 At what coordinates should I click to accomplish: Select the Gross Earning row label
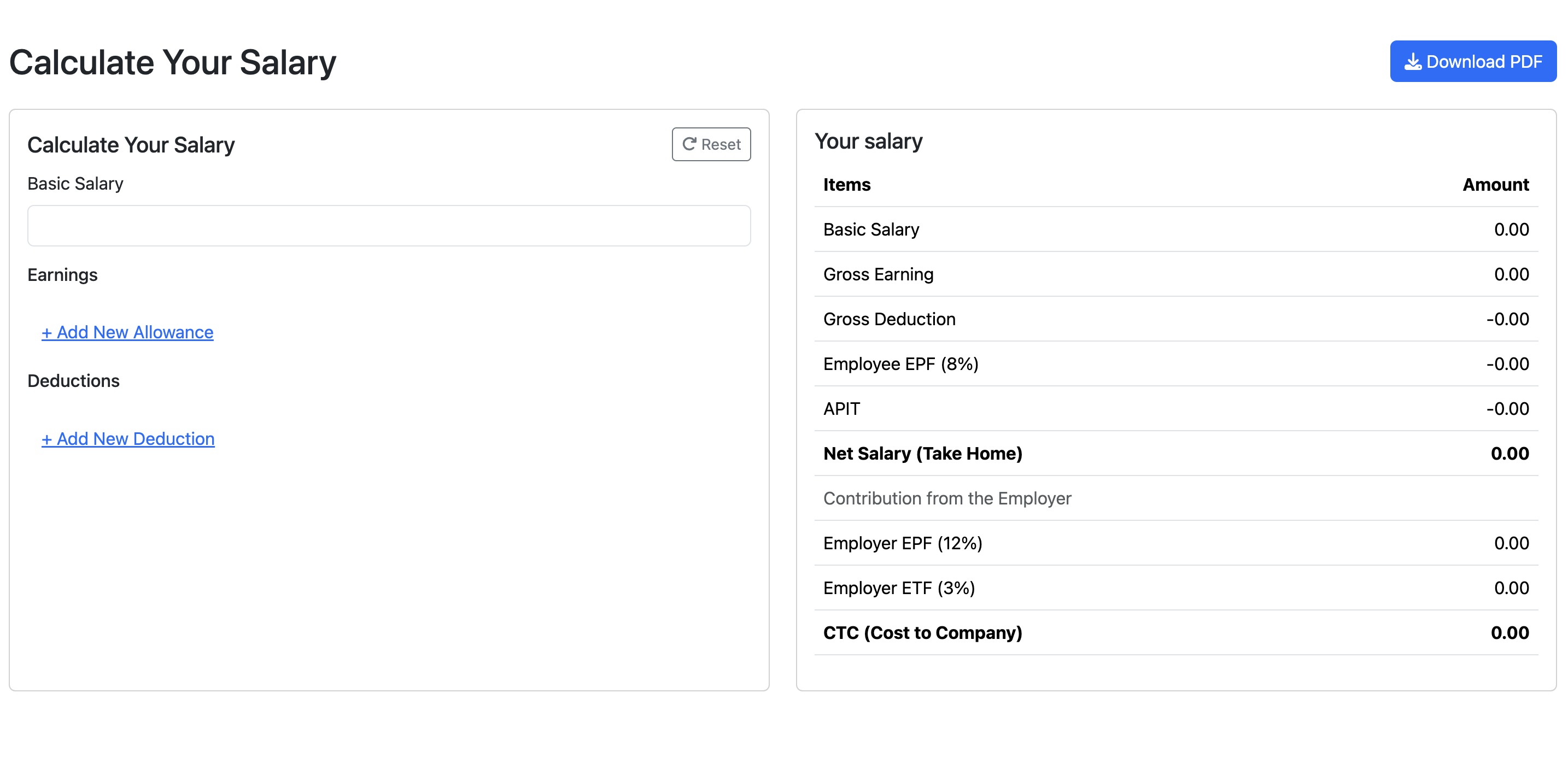pos(877,274)
